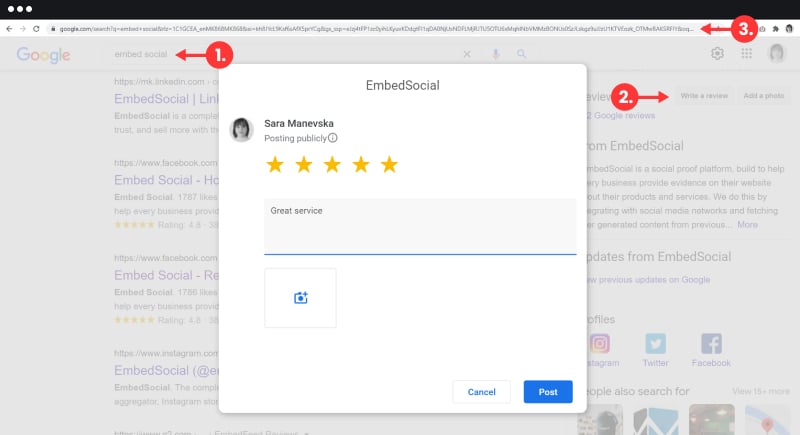Open the browser extensions puzzle icon
This screenshot has width=800, height=435.
[776, 29]
